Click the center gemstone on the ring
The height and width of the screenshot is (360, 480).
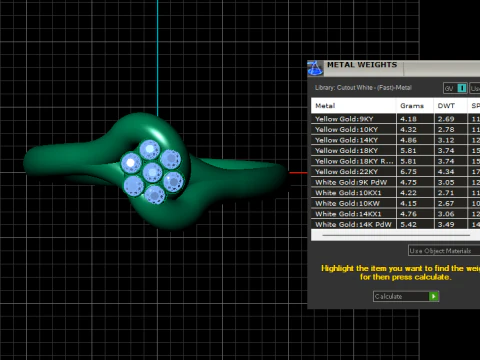pyautogui.click(x=152, y=172)
